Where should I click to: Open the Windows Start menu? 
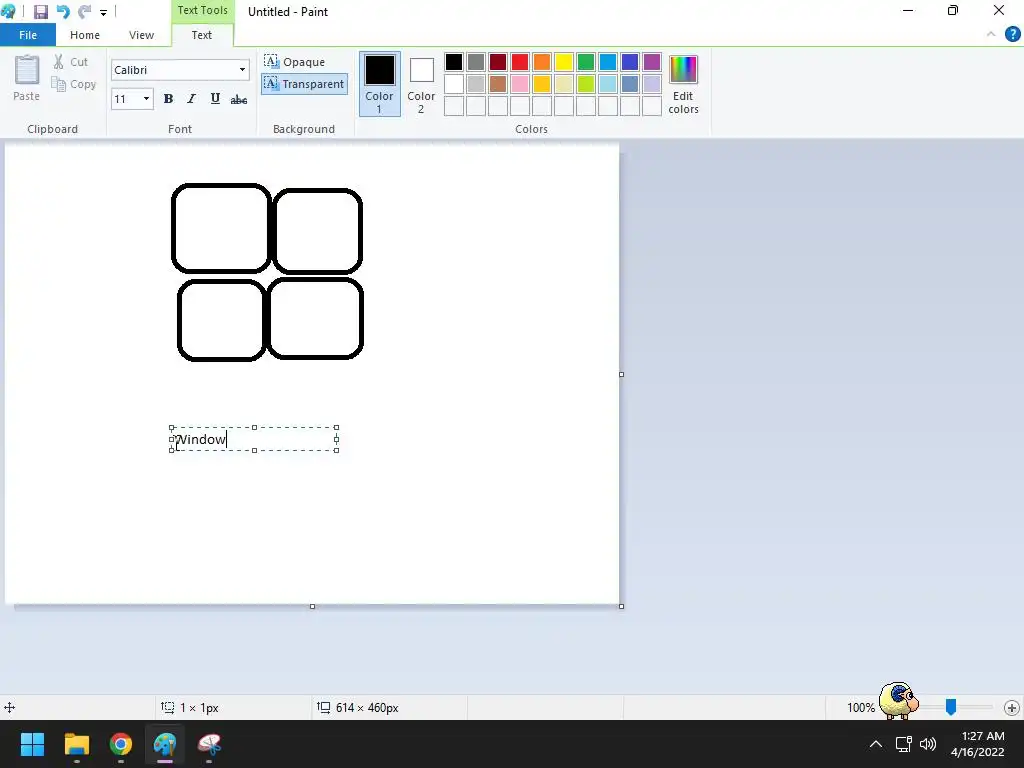coord(32,744)
